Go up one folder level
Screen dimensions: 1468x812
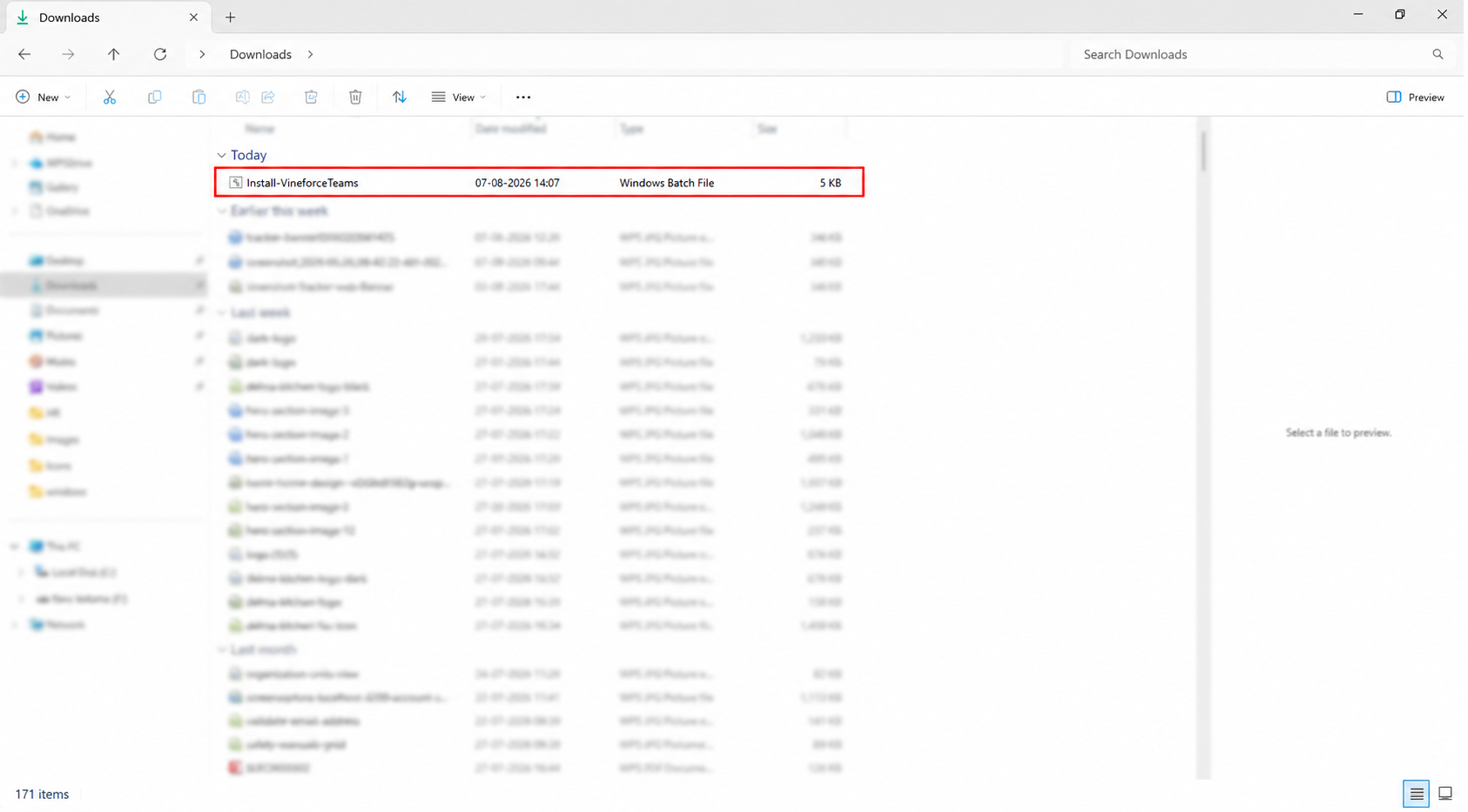click(x=114, y=54)
